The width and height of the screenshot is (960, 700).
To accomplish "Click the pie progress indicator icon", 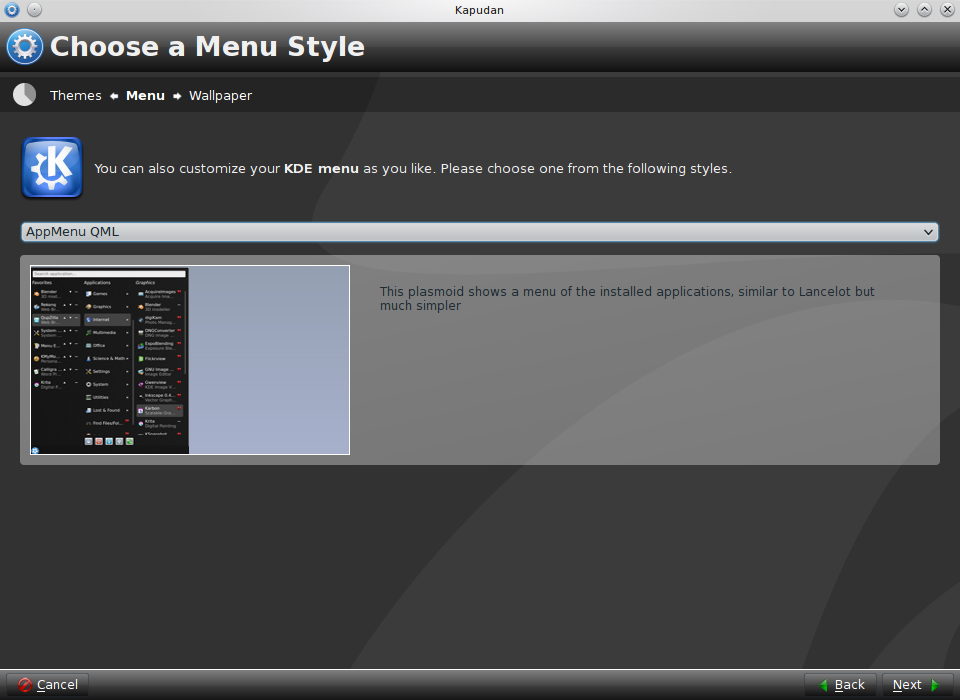I will [24, 95].
